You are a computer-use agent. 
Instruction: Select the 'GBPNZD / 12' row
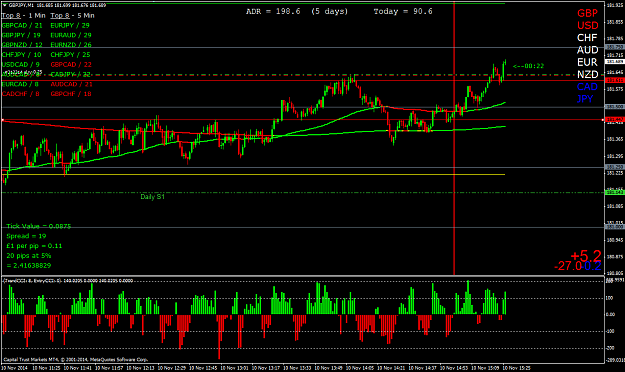click(22, 45)
